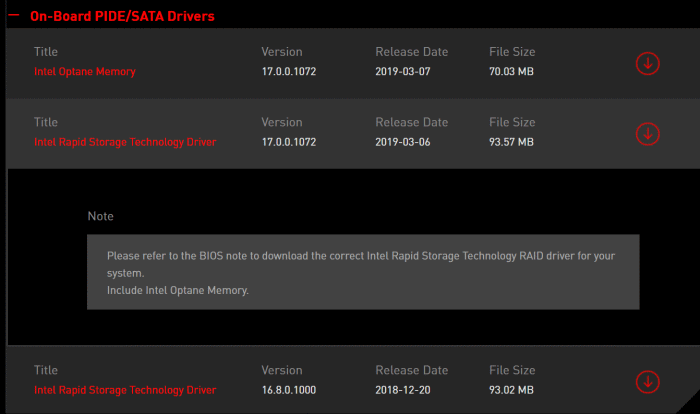Image resolution: width=700 pixels, height=414 pixels.
Task: Select Optane Memory version 17.0.0.1072 text
Action: [x=289, y=71]
